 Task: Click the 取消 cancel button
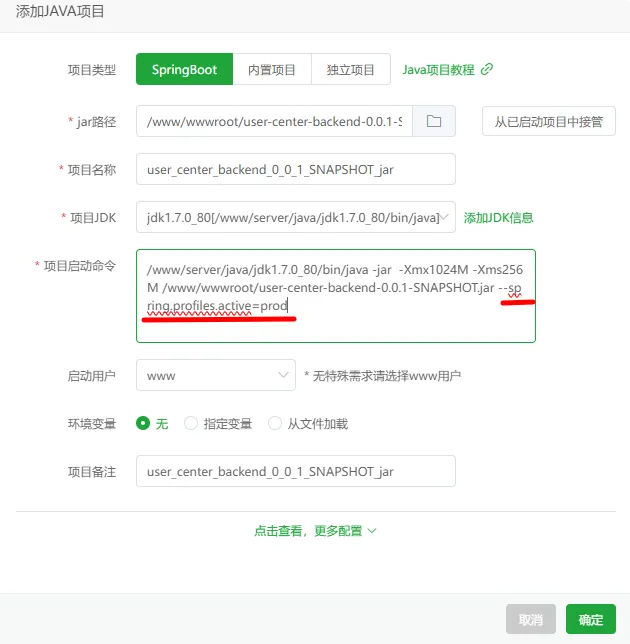coord(531,619)
